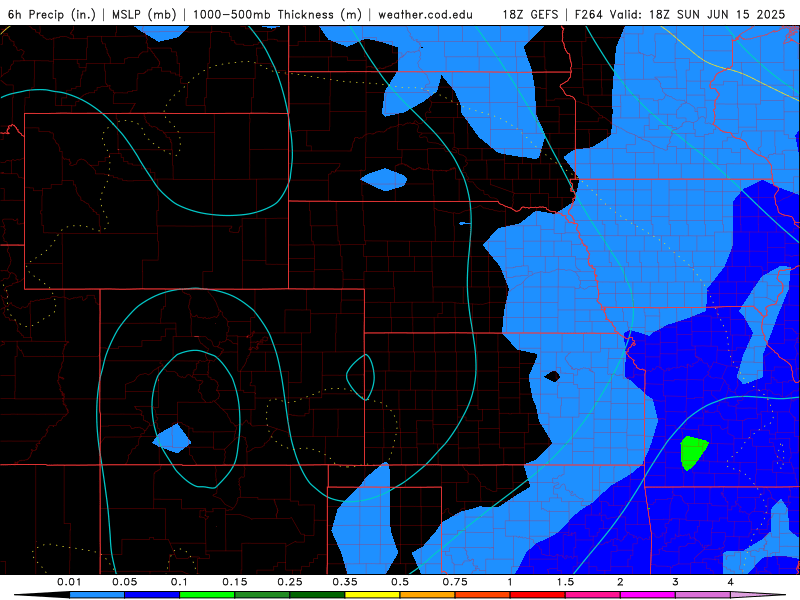The width and height of the screenshot is (800, 600).
Task: Click the '1000-500mb Thickness (m)' label
Action: 277,14
